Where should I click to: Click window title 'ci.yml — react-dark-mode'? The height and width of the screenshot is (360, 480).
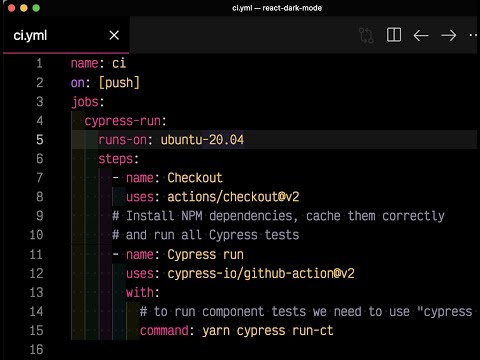point(277,8)
